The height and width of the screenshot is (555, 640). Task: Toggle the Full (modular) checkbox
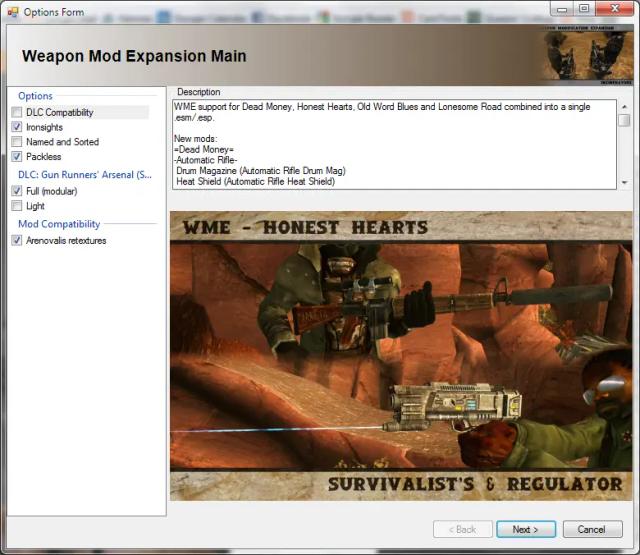pos(17,191)
